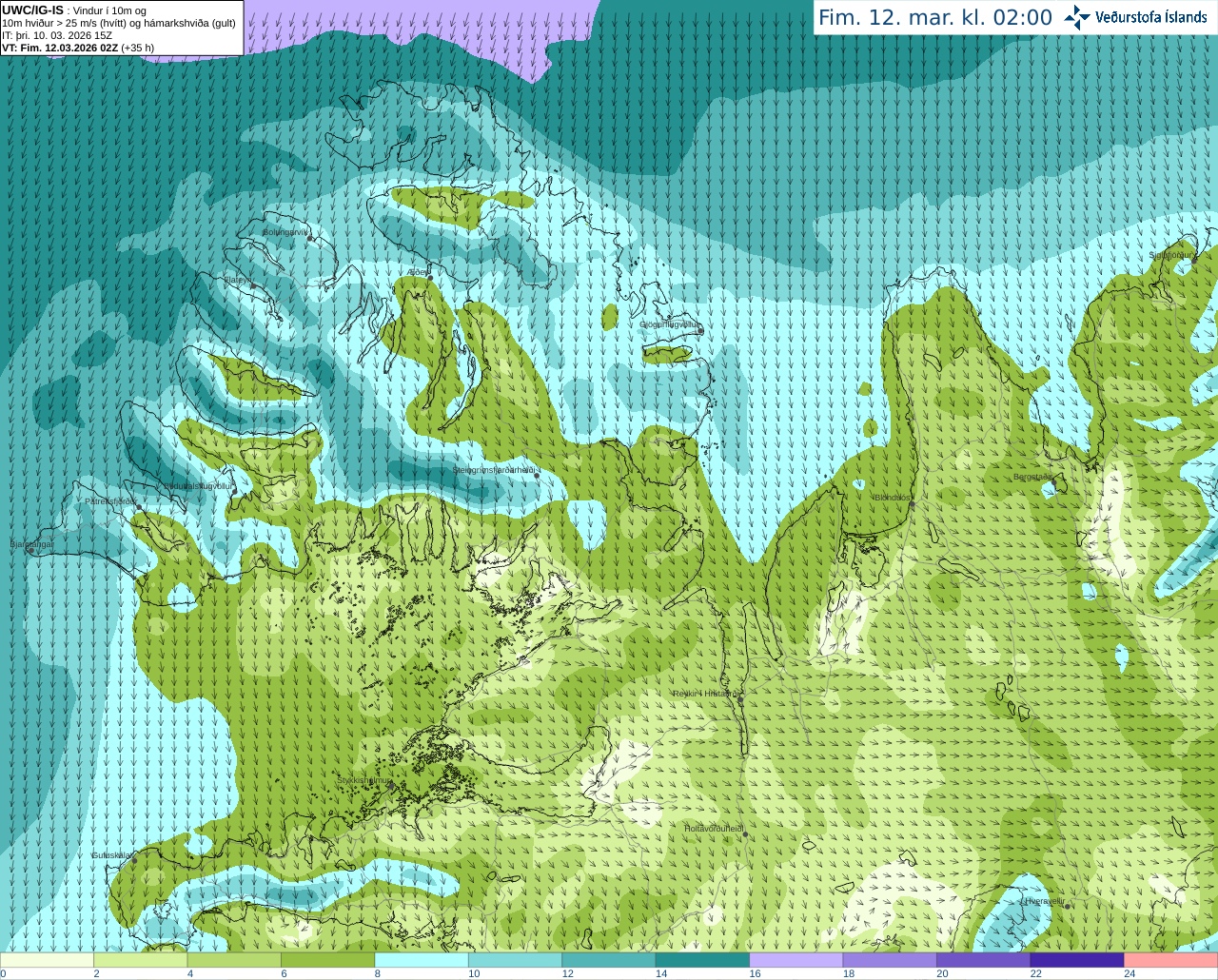Click the Reykir í Hrútafirði station dot
This screenshot has width=1218, height=980.
[740, 698]
